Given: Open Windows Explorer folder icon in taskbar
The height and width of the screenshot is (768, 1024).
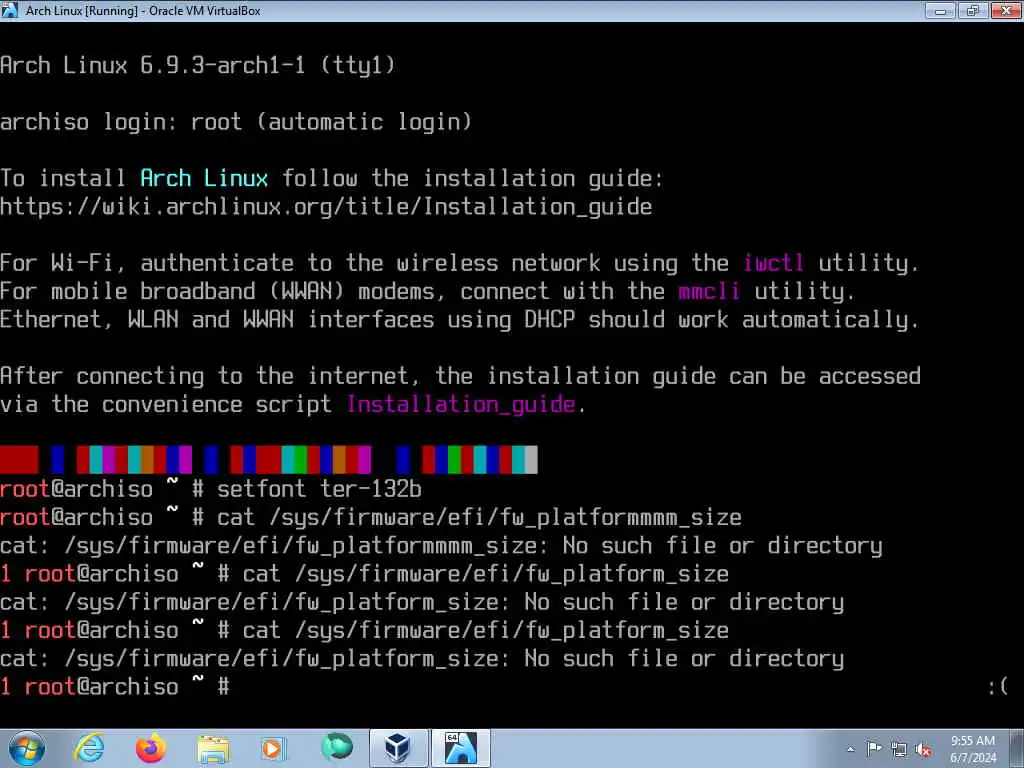Looking at the screenshot, I should tap(213, 748).
